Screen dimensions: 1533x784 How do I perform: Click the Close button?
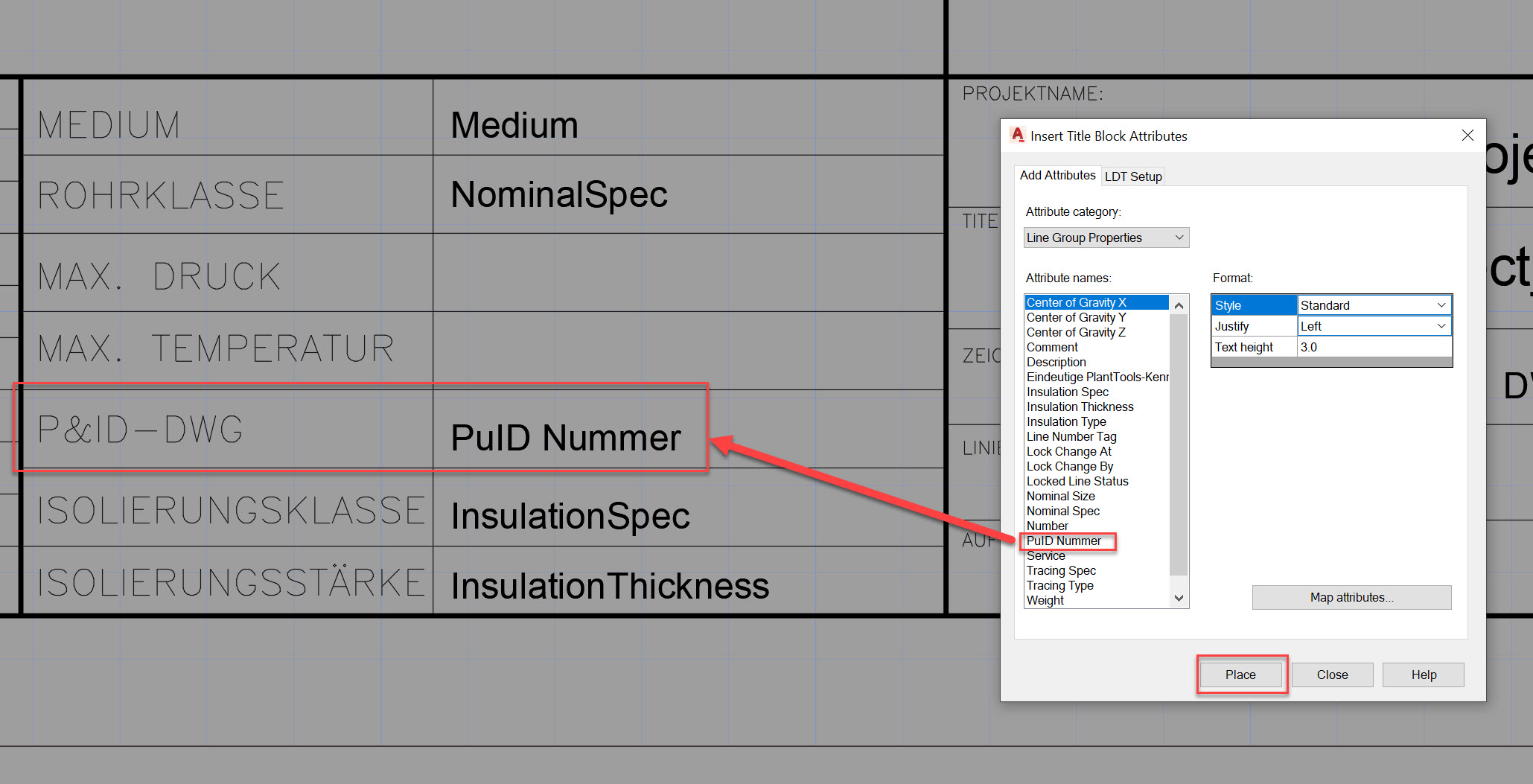point(1331,674)
